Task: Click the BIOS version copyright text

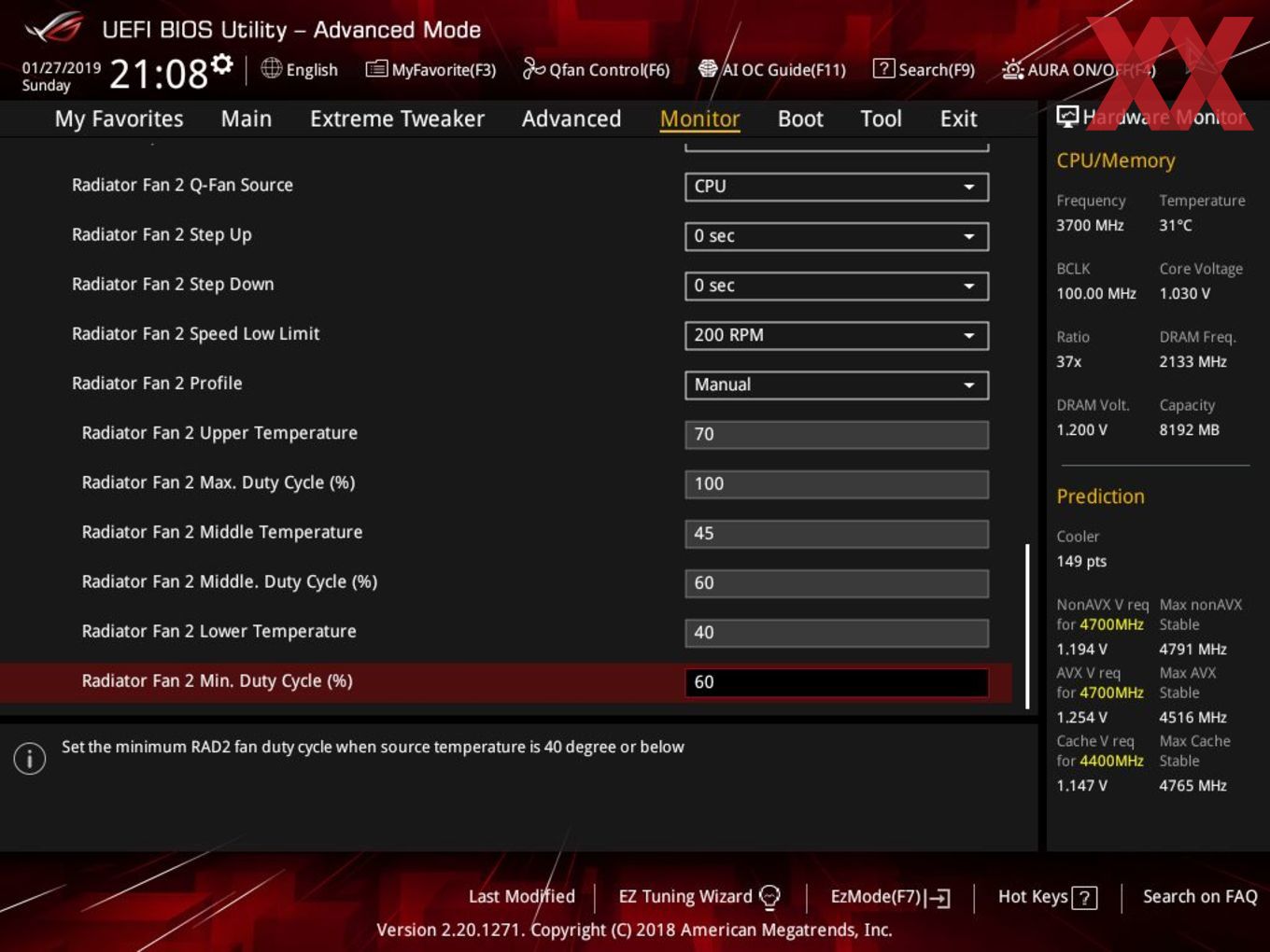Action: (634, 930)
